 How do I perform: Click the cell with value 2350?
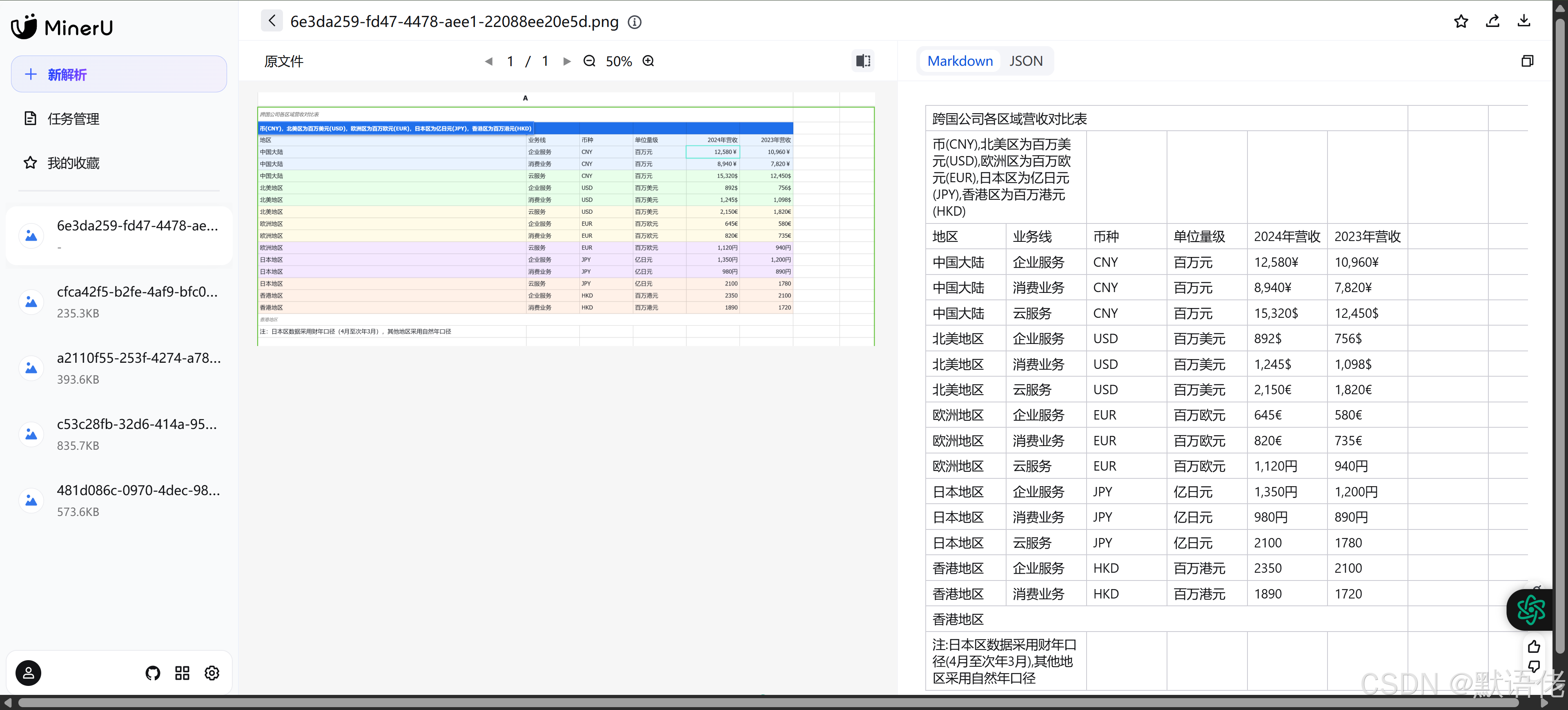(x=1287, y=568)
